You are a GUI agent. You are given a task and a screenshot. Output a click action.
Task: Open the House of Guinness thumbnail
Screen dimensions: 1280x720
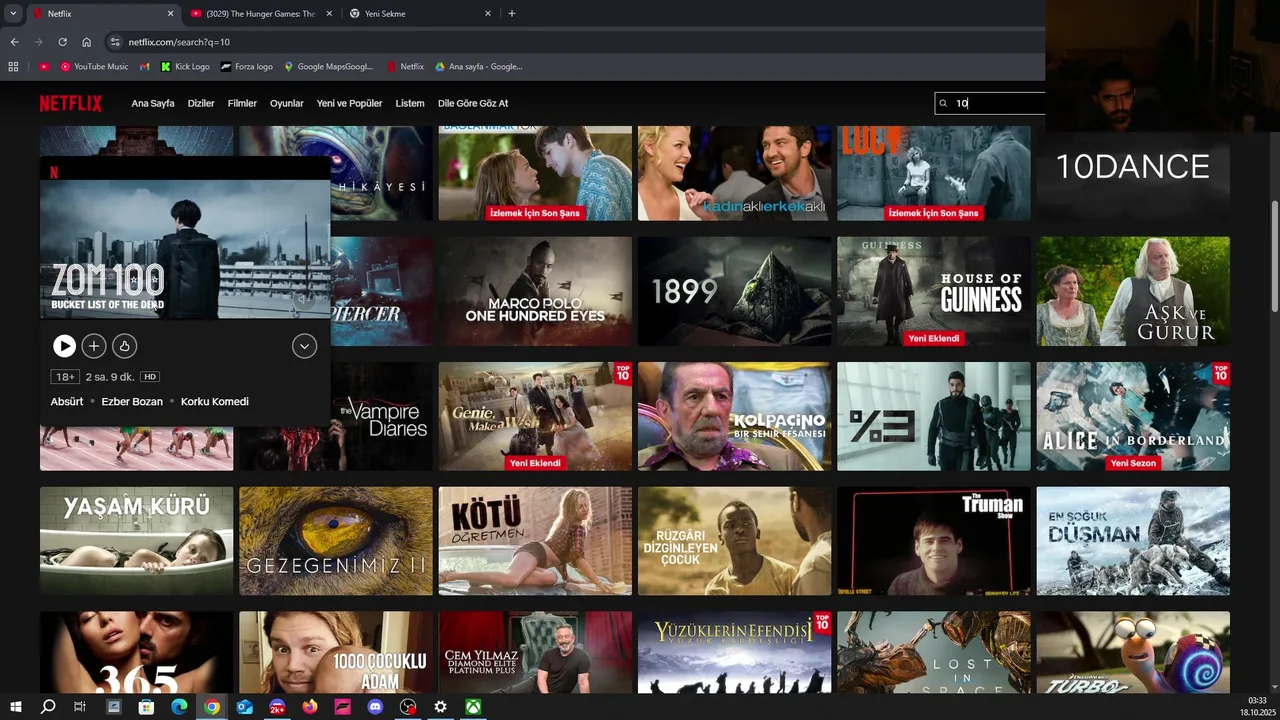tap(933, 291)
